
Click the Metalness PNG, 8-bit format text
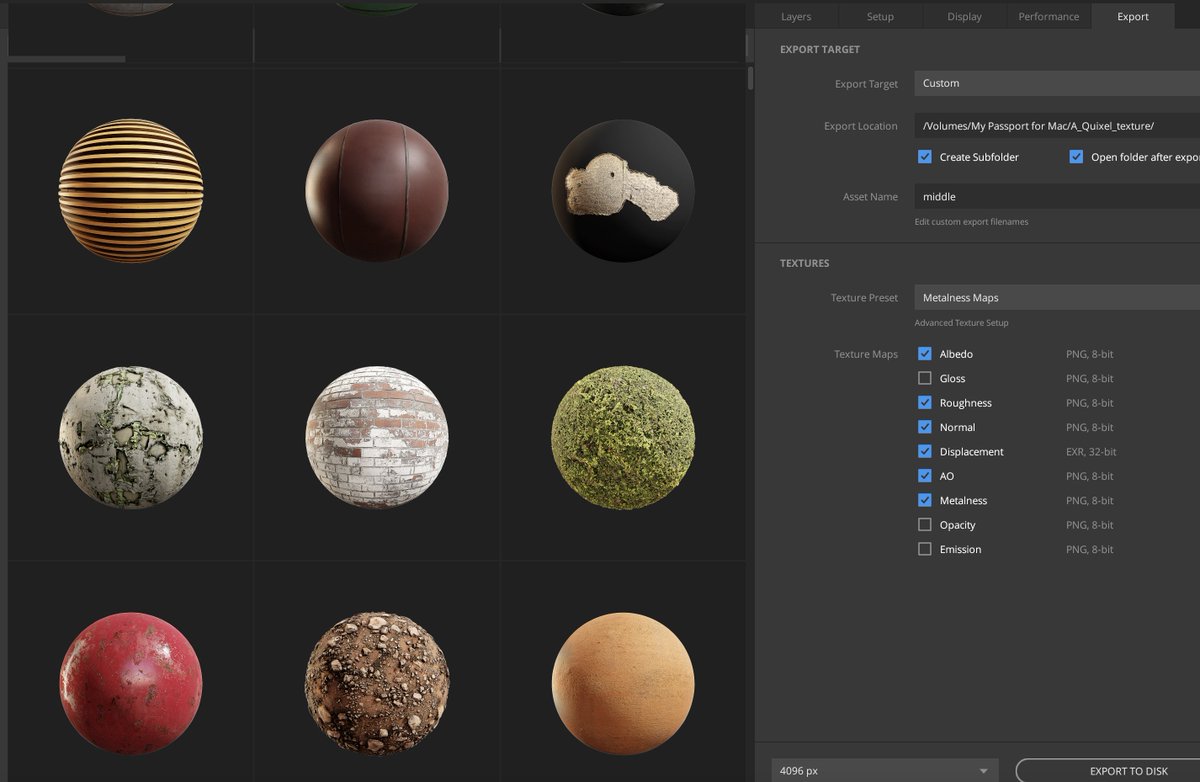pos(1089,501)
